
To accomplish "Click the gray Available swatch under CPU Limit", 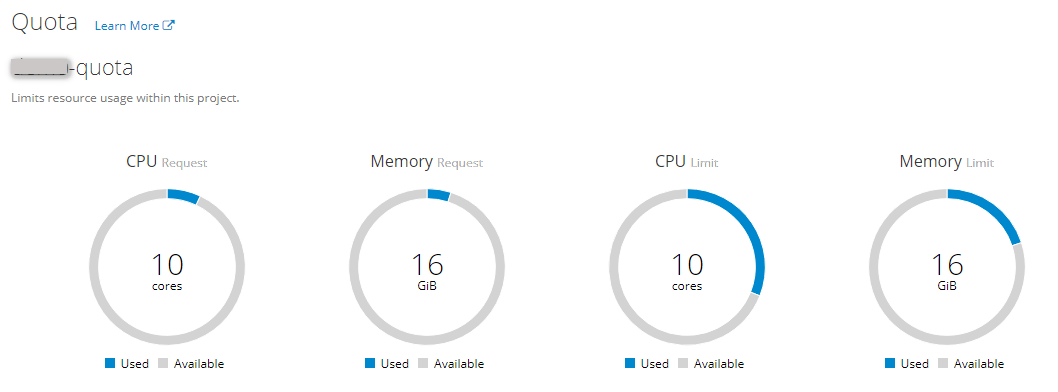I will point(683,363).
